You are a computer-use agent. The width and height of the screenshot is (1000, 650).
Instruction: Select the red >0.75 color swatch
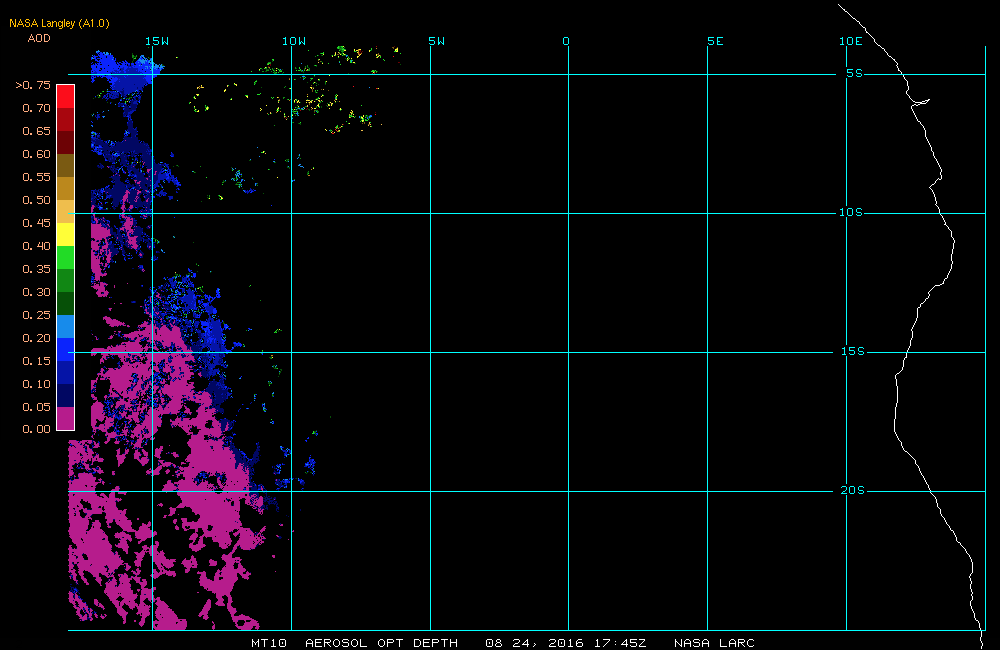tap(66, 96)
